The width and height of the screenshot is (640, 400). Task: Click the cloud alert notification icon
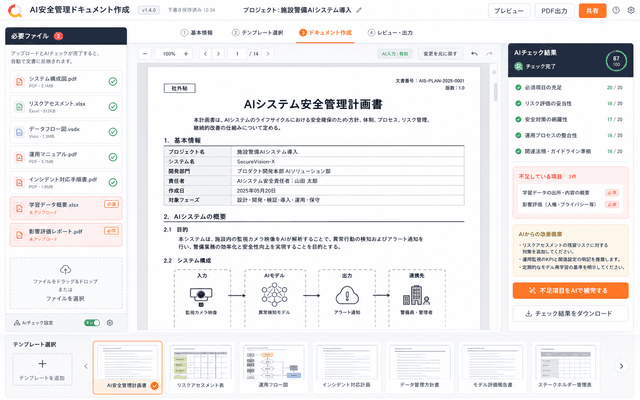[347, 295]
